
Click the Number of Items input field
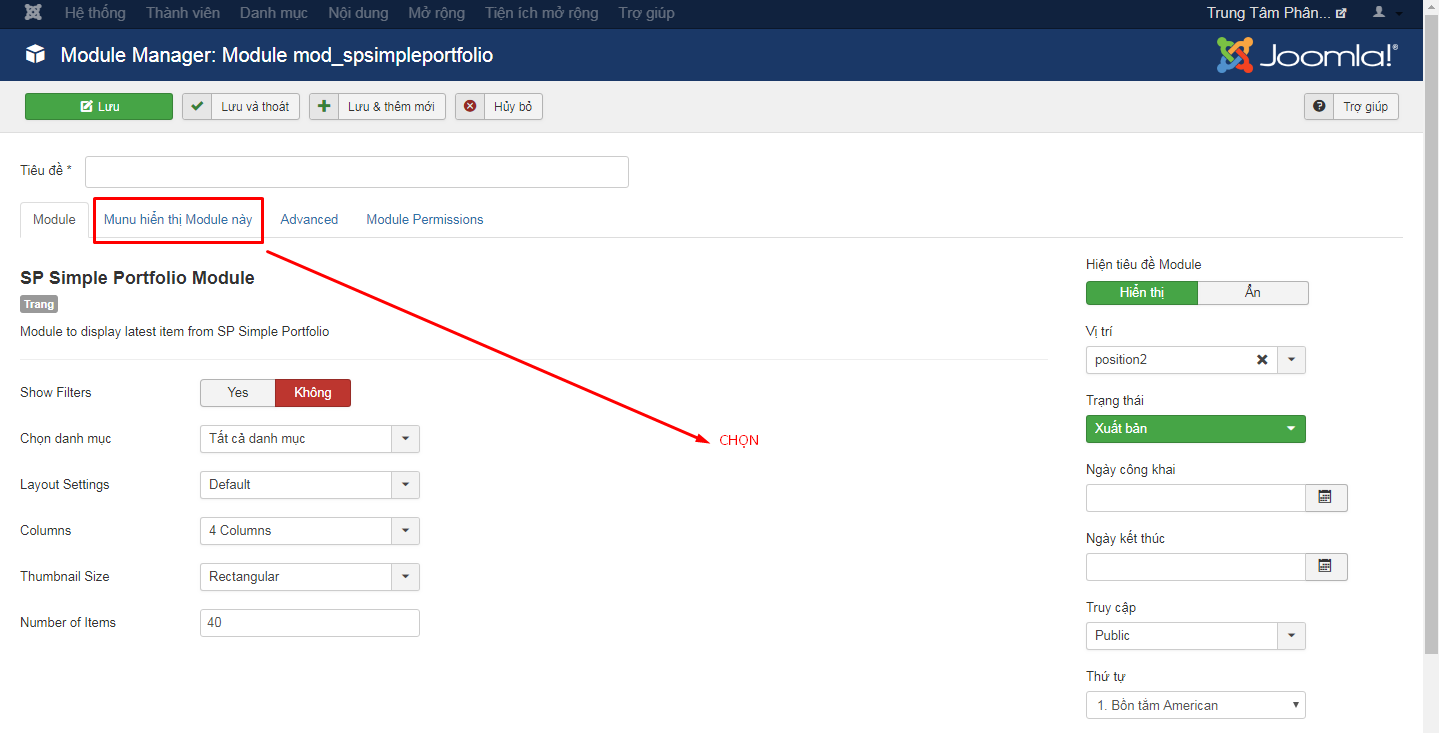[x=310, y=622]
